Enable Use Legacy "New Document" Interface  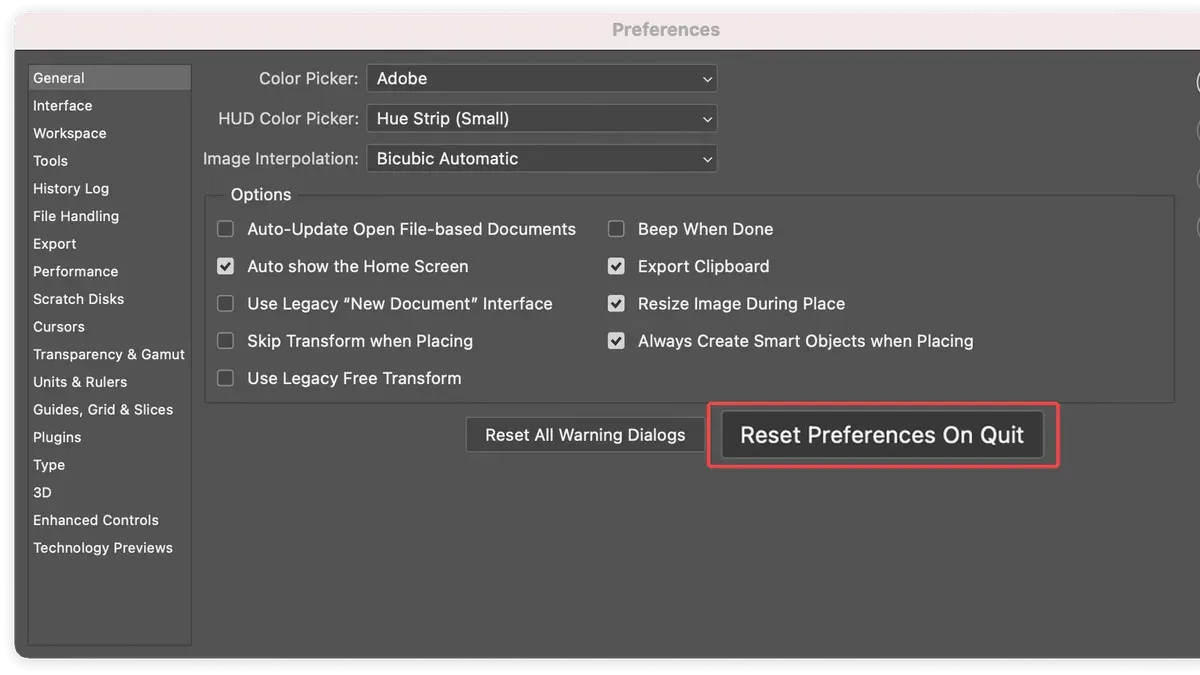coord(226,304)
